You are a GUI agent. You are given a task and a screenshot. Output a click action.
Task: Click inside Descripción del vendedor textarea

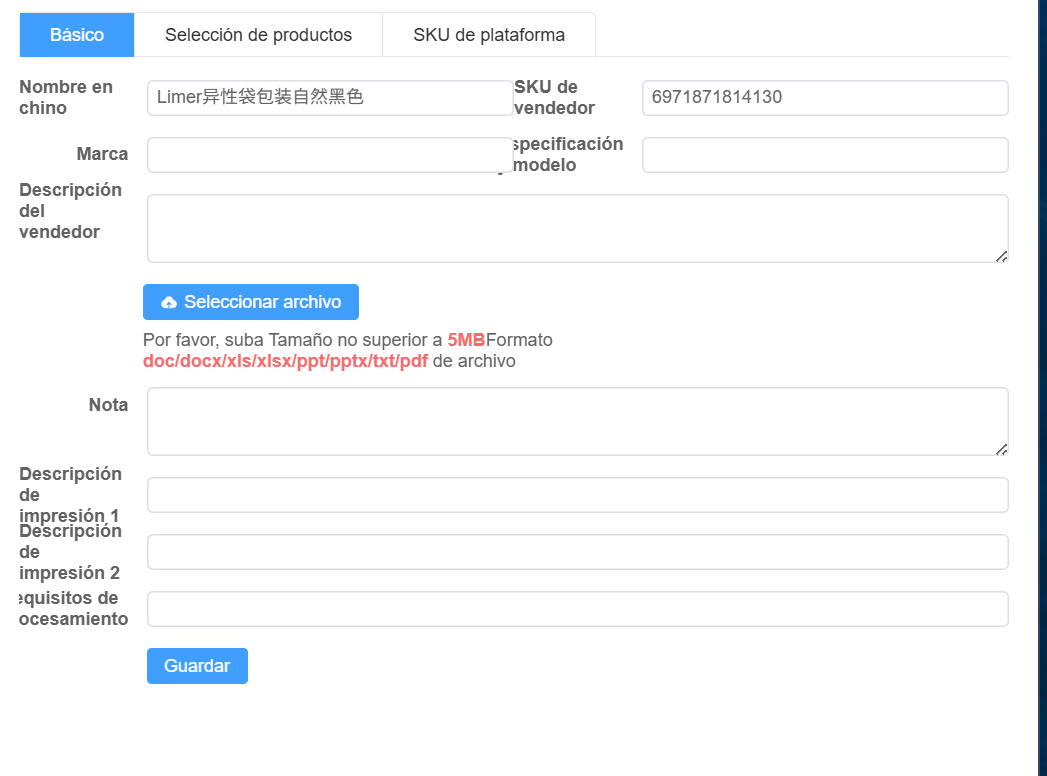click(x=577, y=229)
